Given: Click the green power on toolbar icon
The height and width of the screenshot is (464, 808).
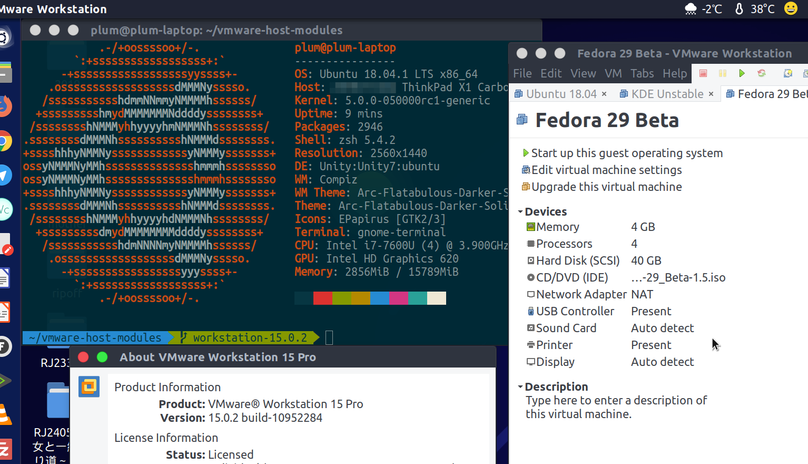Looking at the screenshot, I should click(741, 73).
